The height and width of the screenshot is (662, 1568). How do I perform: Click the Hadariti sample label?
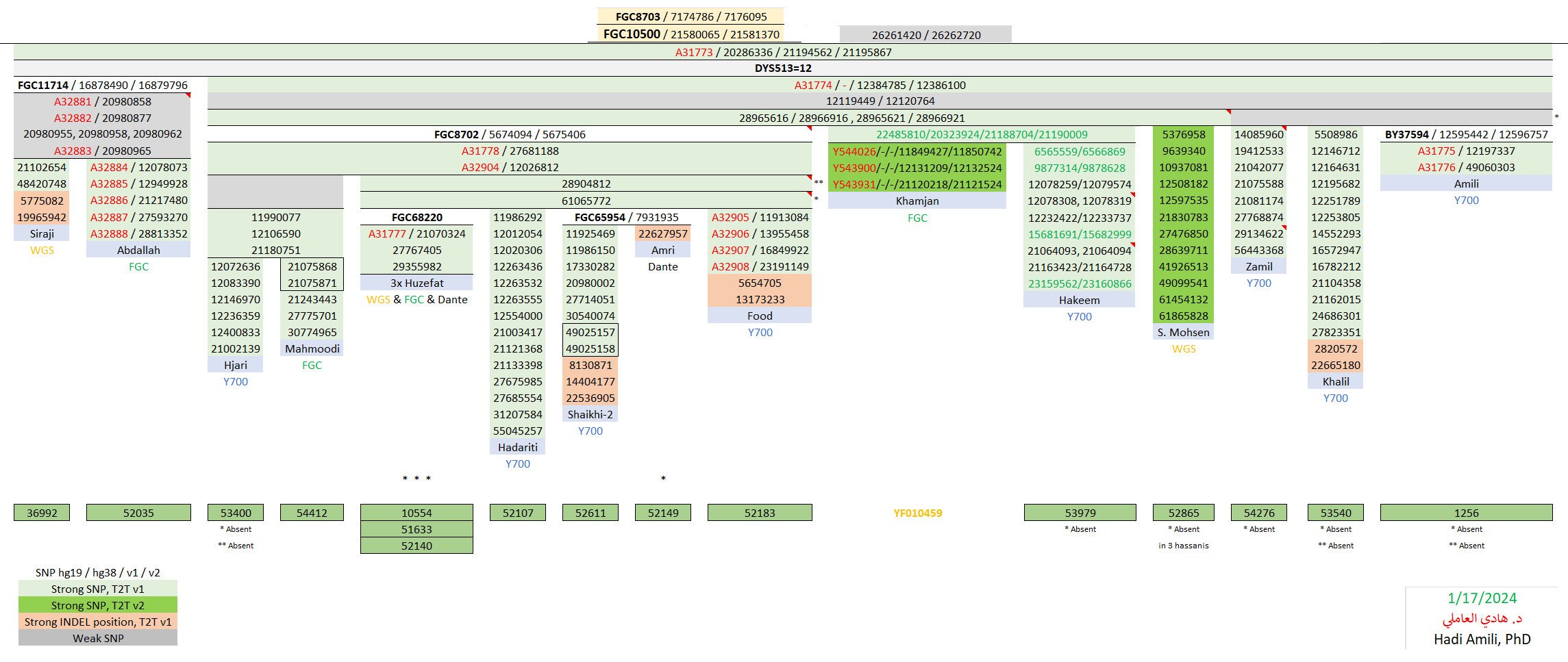click(x=518, y=448)
